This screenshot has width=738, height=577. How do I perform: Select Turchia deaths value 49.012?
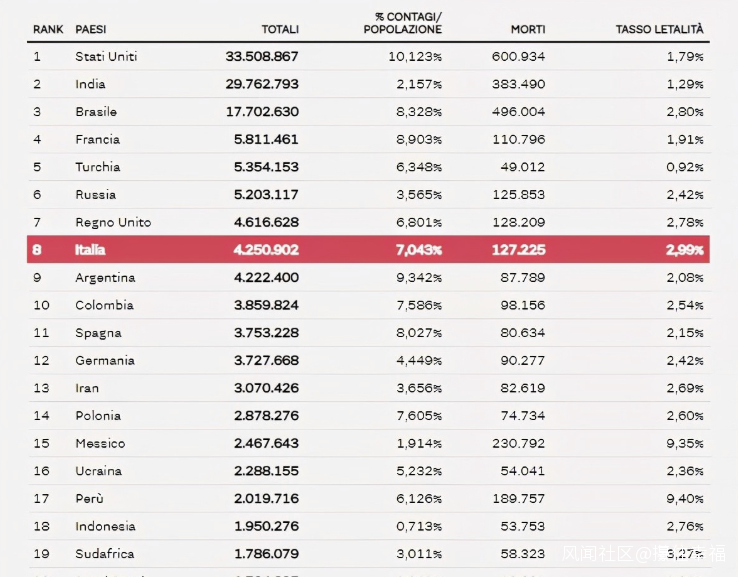click(x=518, y=167)
